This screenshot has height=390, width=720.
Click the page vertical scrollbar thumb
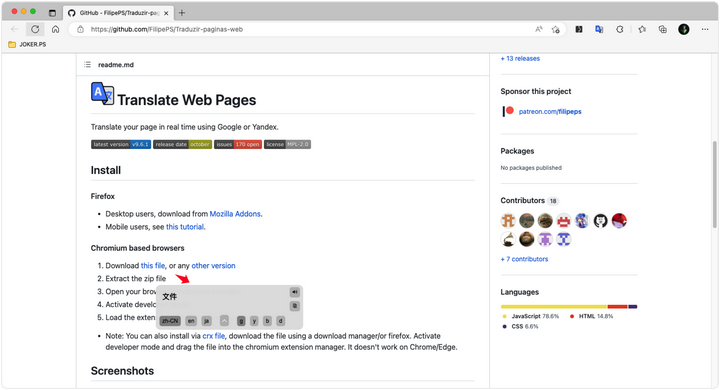714,185
